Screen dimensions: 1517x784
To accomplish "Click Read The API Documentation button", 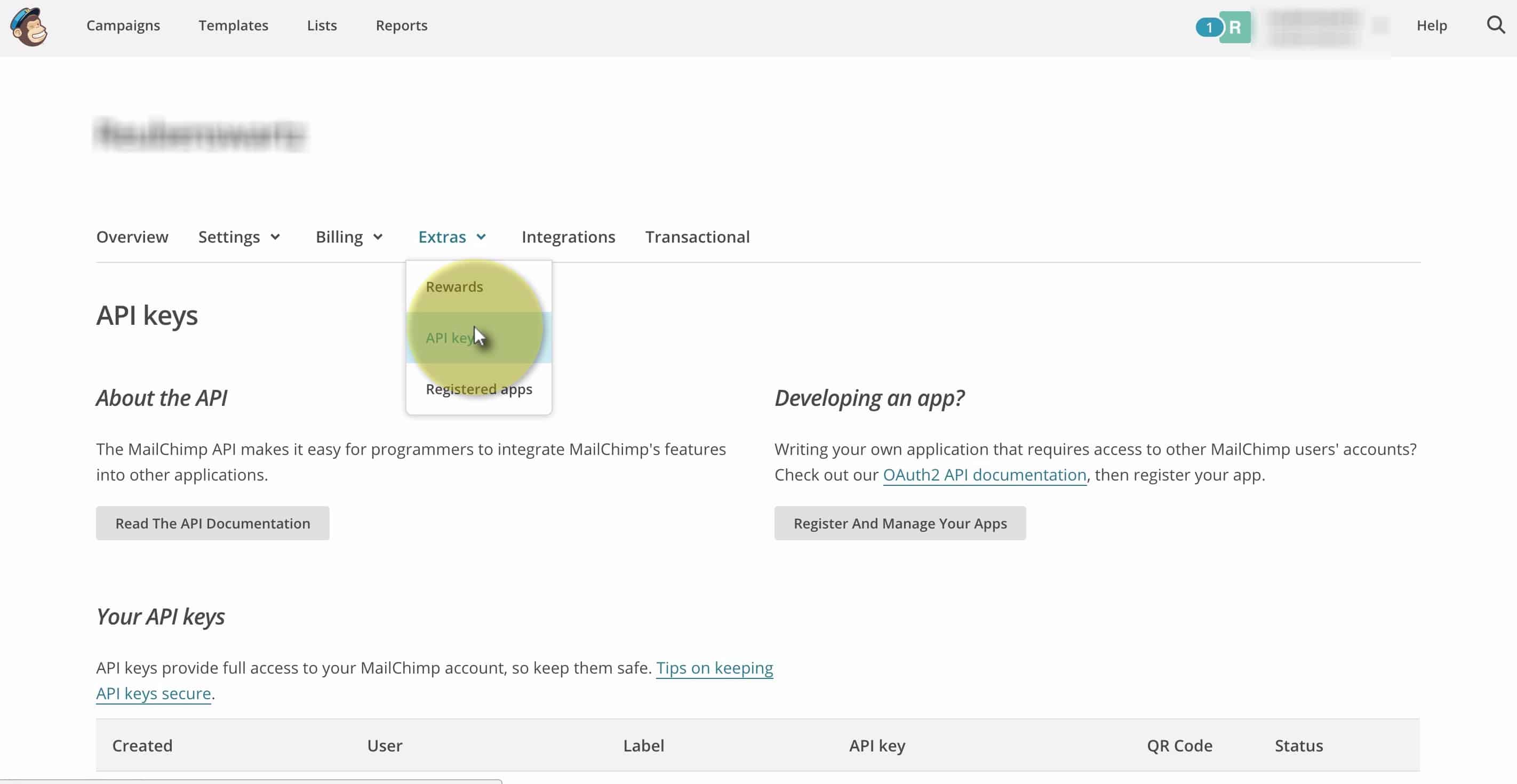I will point(213,523).
